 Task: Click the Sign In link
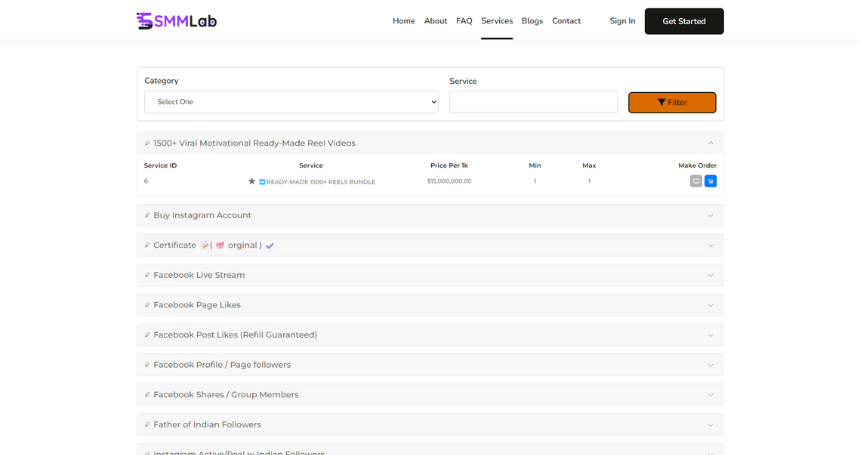(623, 21)
